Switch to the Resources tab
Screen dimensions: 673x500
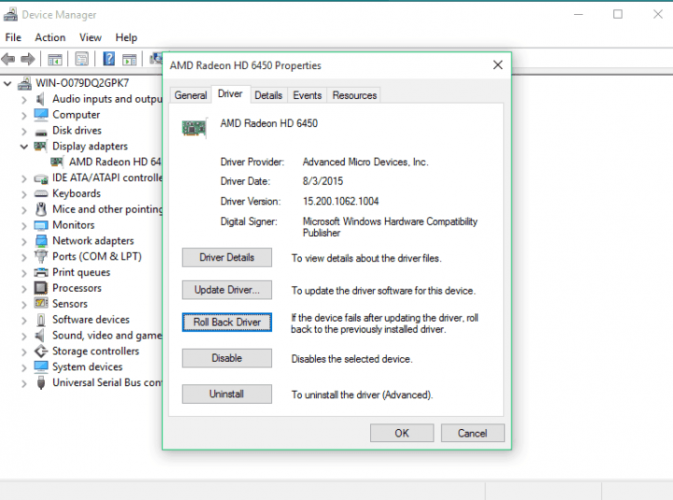click(355, 95)
